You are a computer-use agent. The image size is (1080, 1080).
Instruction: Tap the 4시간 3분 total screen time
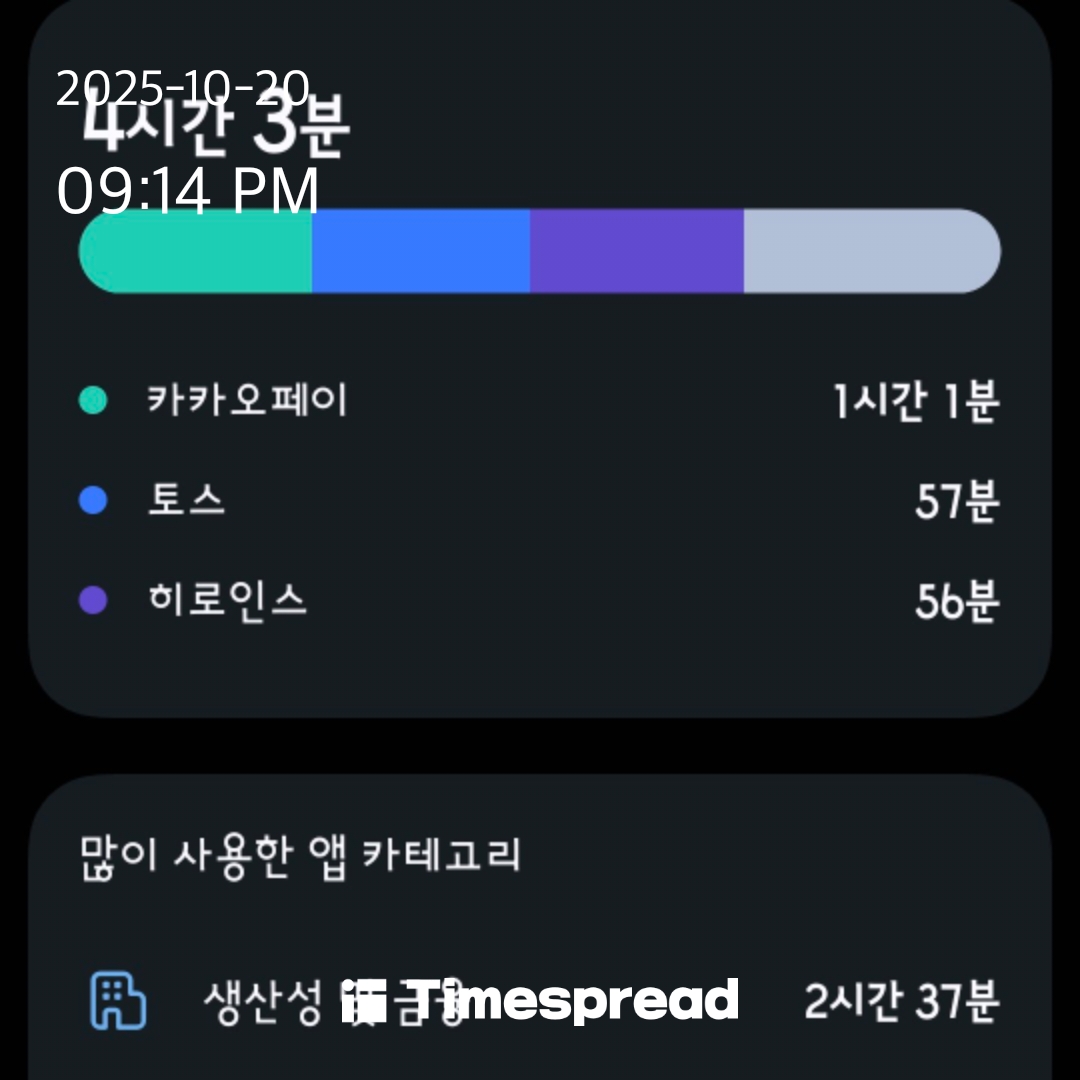(x=215, y=130)
